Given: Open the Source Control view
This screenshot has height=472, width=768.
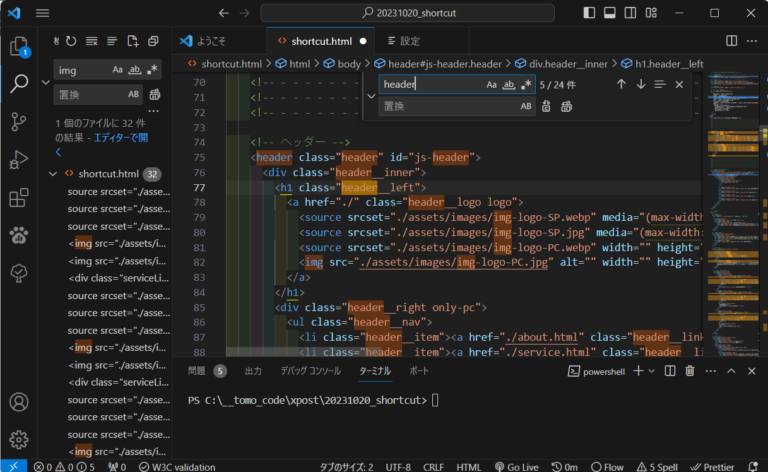Looking at the screenshot, I should click(18, 121).
